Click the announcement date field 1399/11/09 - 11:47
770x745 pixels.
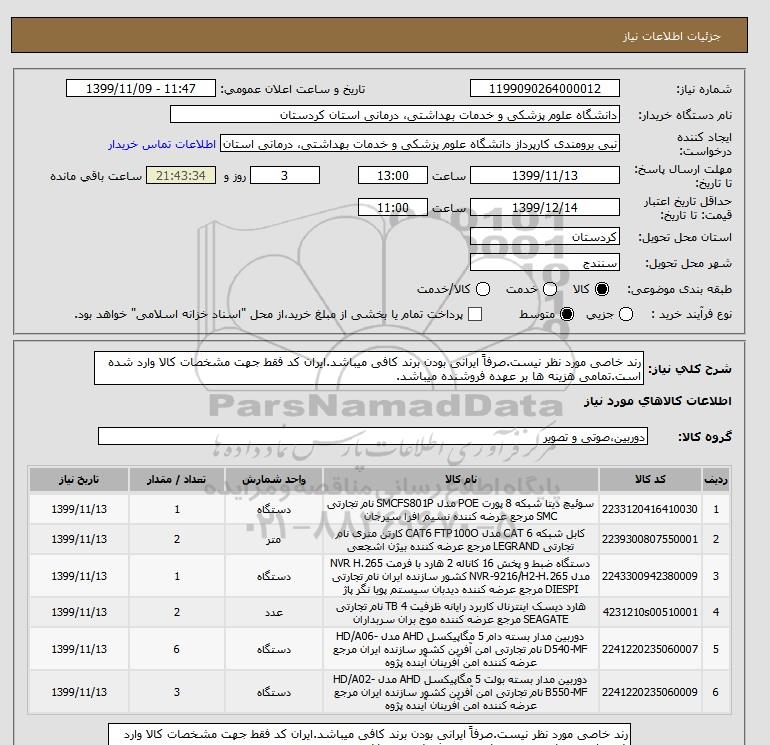(140, 88)
